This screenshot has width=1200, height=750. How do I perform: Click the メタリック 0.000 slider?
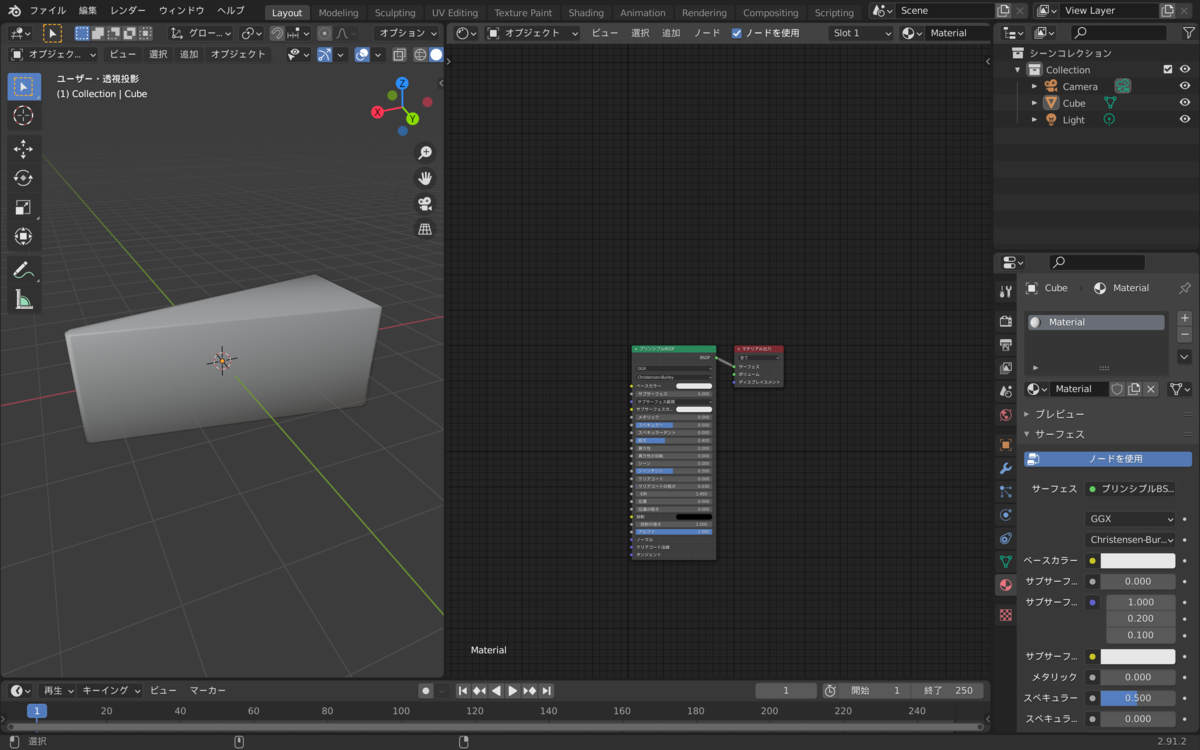coord(1138,677)
